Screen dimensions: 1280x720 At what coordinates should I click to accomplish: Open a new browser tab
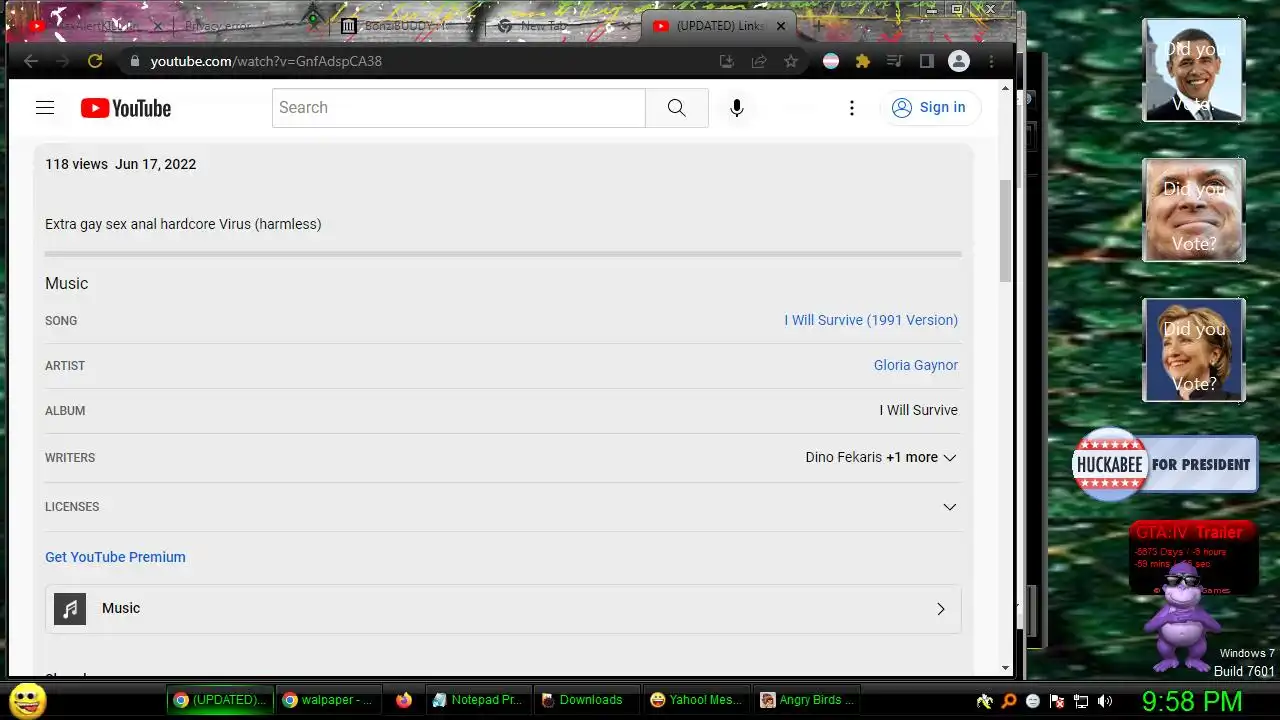[818, 26]
